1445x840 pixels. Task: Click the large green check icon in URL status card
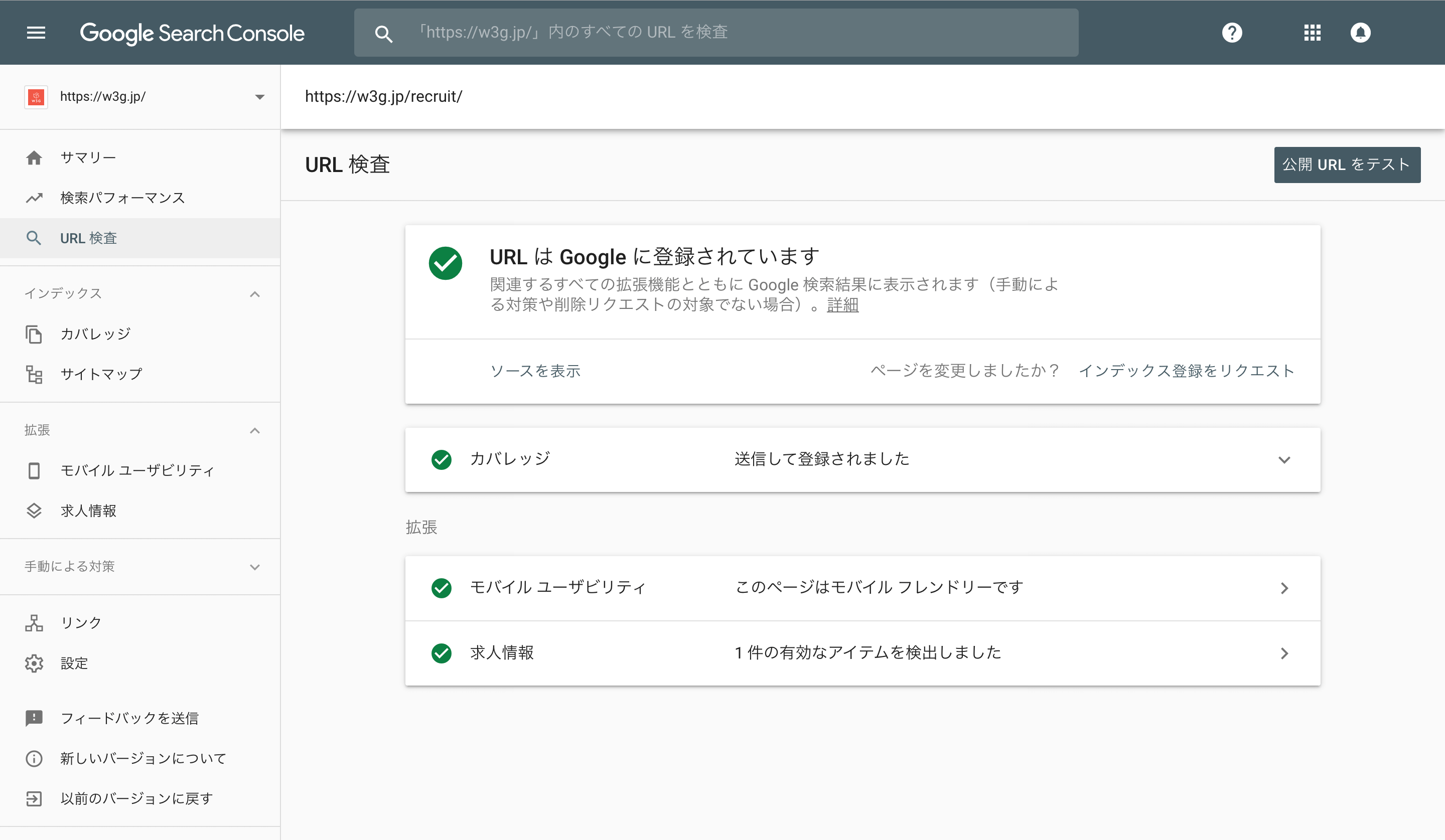446,263
